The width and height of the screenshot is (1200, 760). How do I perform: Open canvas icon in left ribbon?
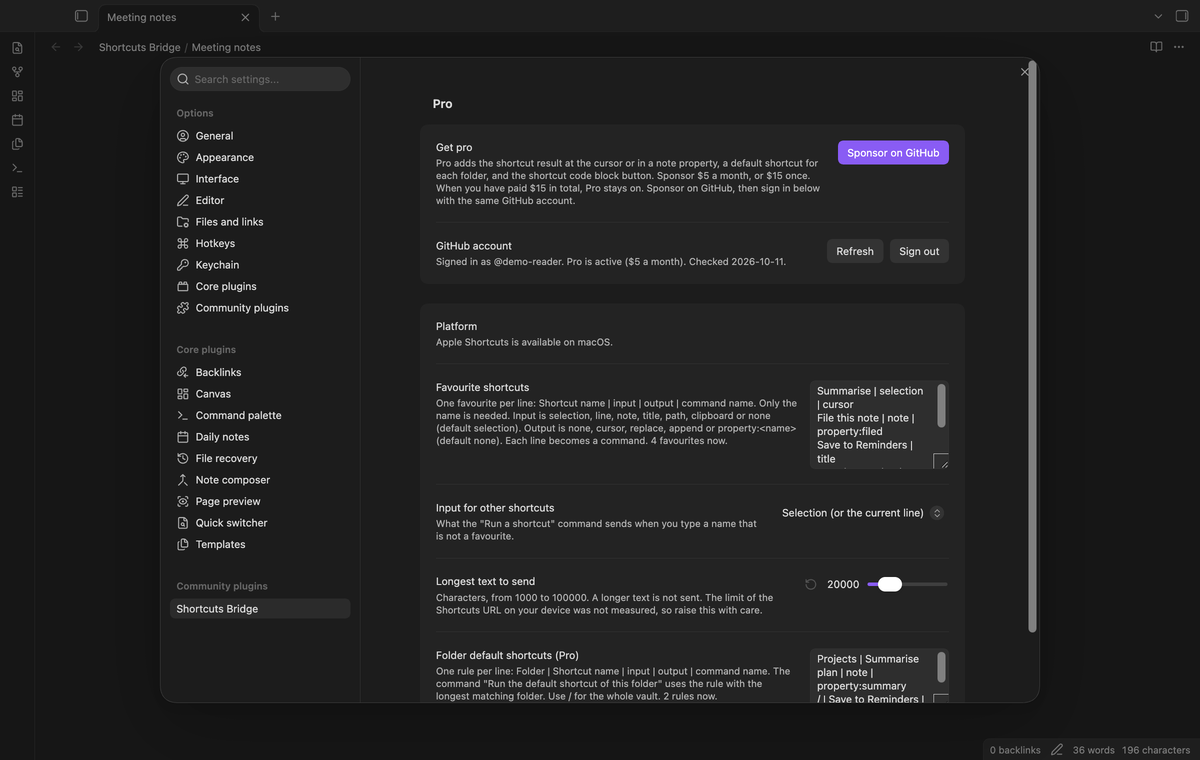[17, 96]
